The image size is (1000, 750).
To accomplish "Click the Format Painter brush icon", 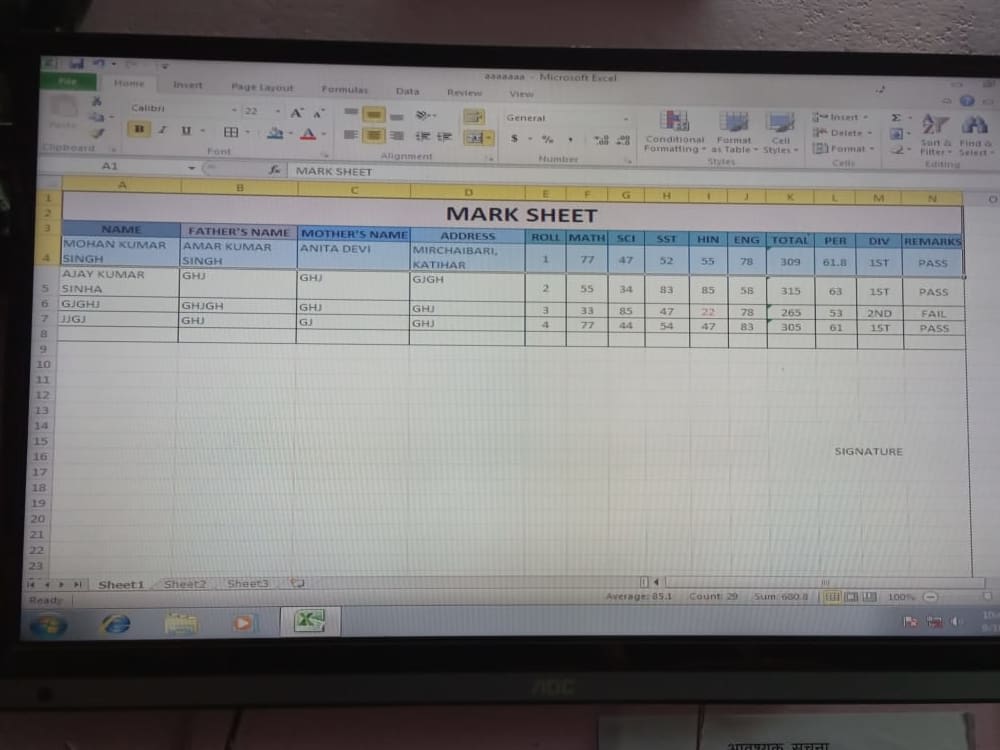I will (x=96, y=133).
